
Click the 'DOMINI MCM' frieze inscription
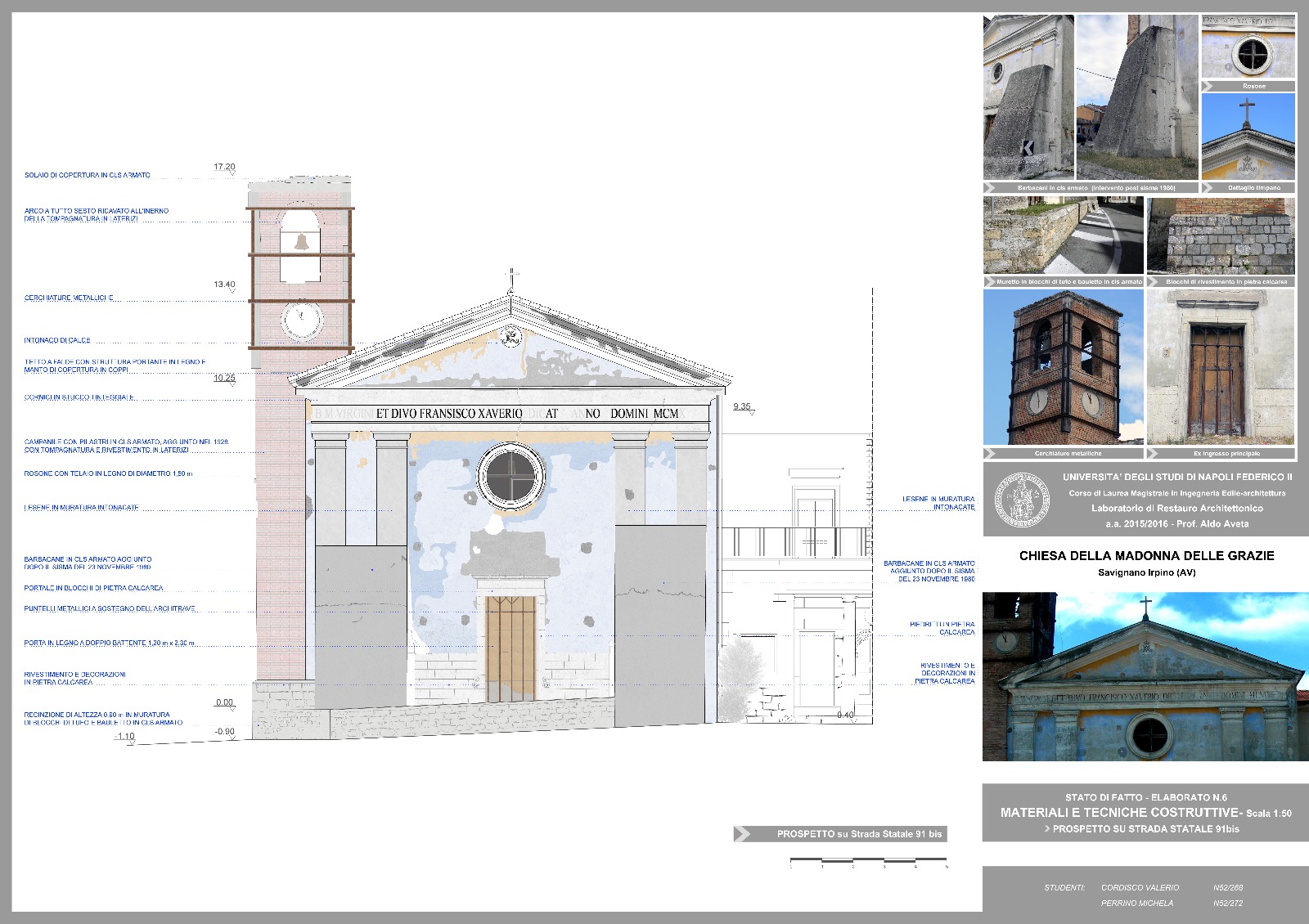pos(645,414)
